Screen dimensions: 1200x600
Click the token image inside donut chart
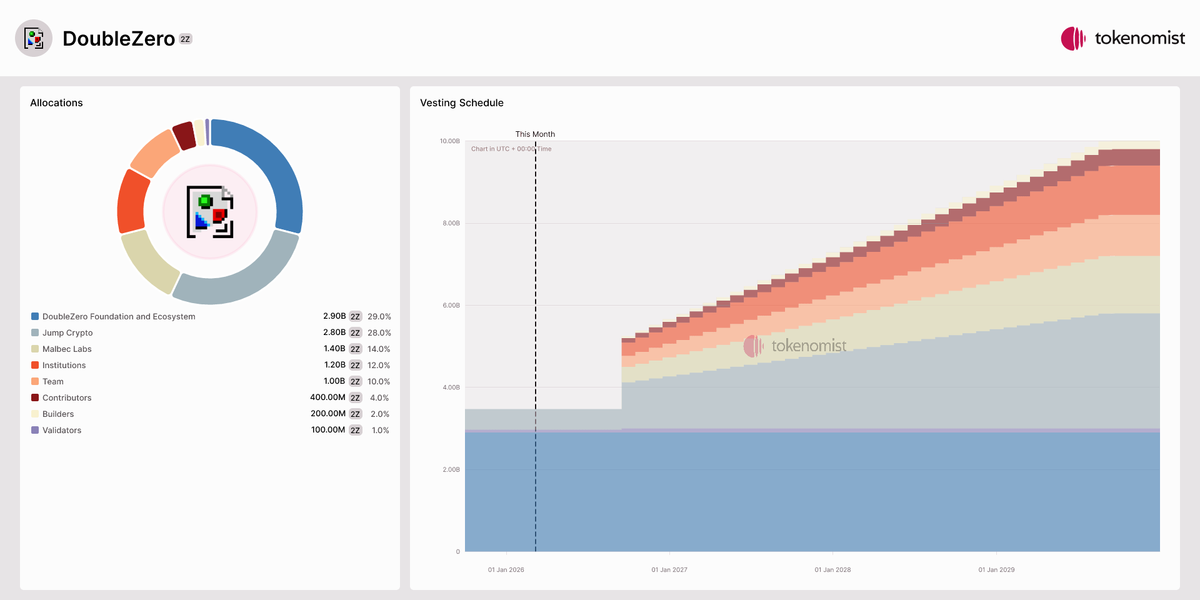click(x=210, y=211)
